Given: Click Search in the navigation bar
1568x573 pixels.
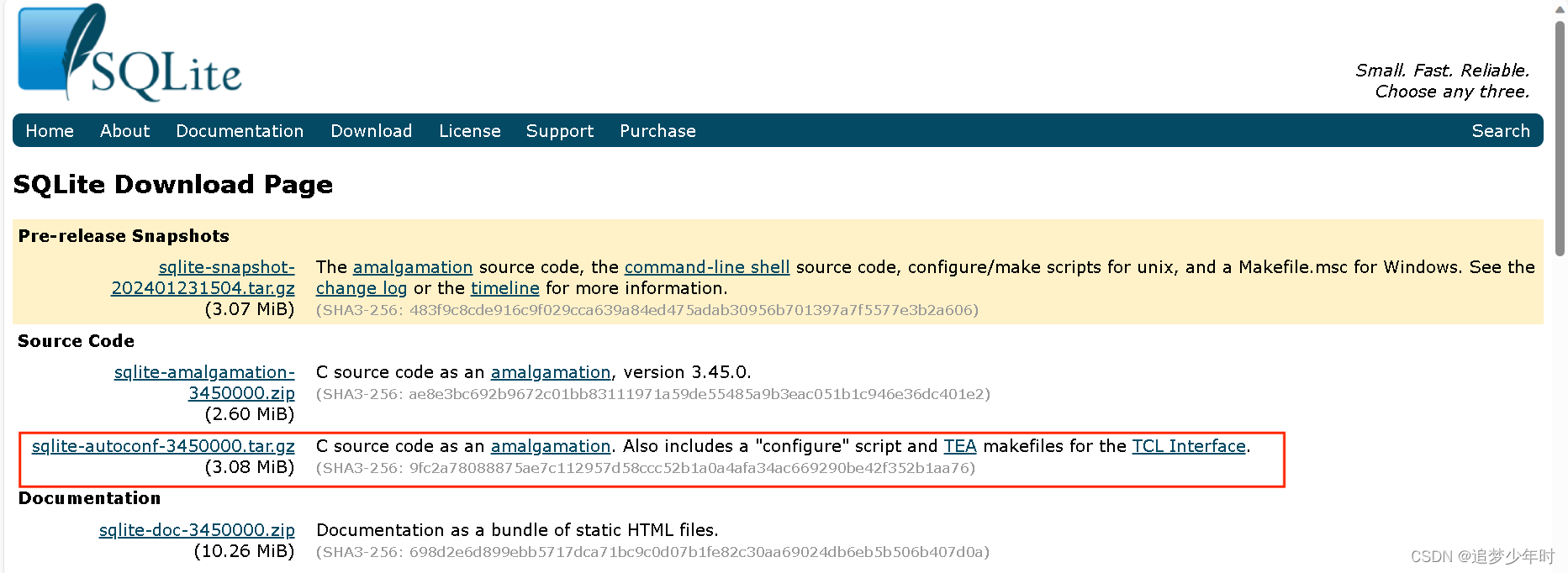Looking at the screenshot, I should click(x=1501, y=131).
